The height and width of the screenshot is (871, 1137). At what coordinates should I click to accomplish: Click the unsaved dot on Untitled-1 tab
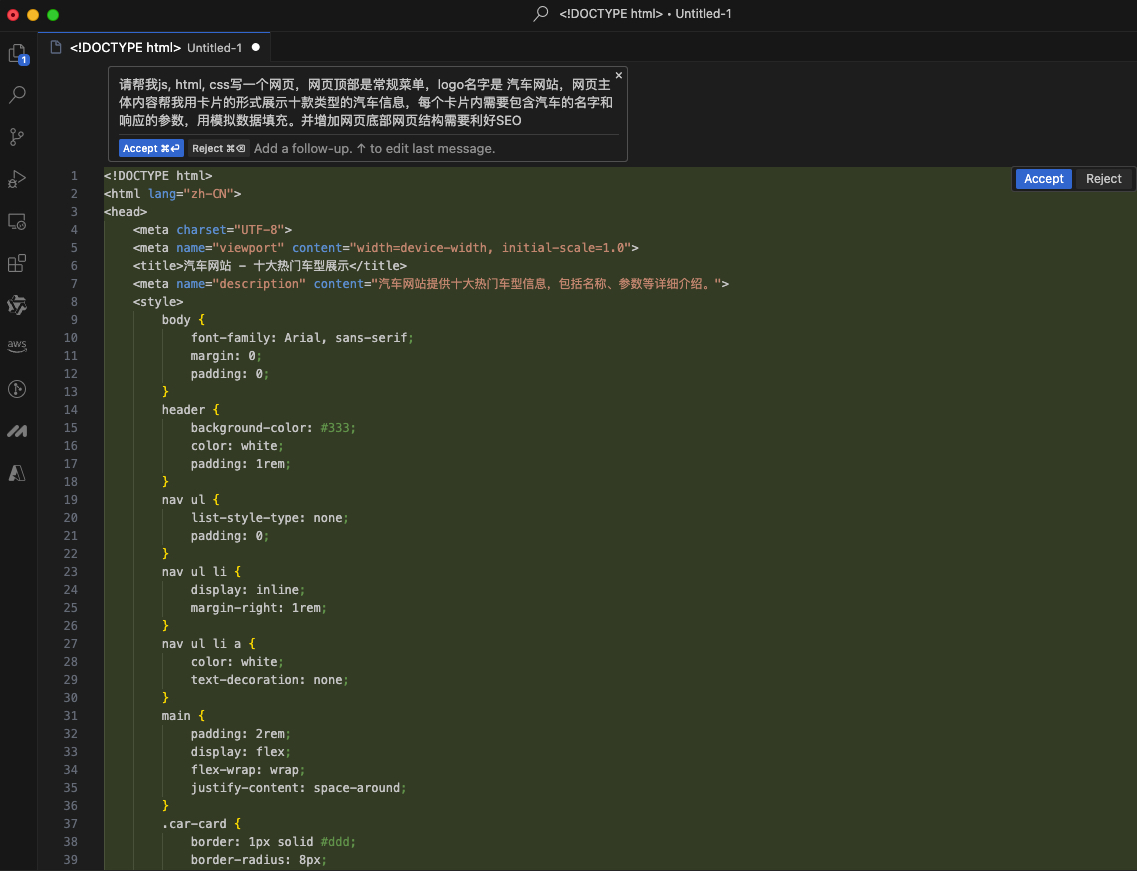(x=256, y=47)
